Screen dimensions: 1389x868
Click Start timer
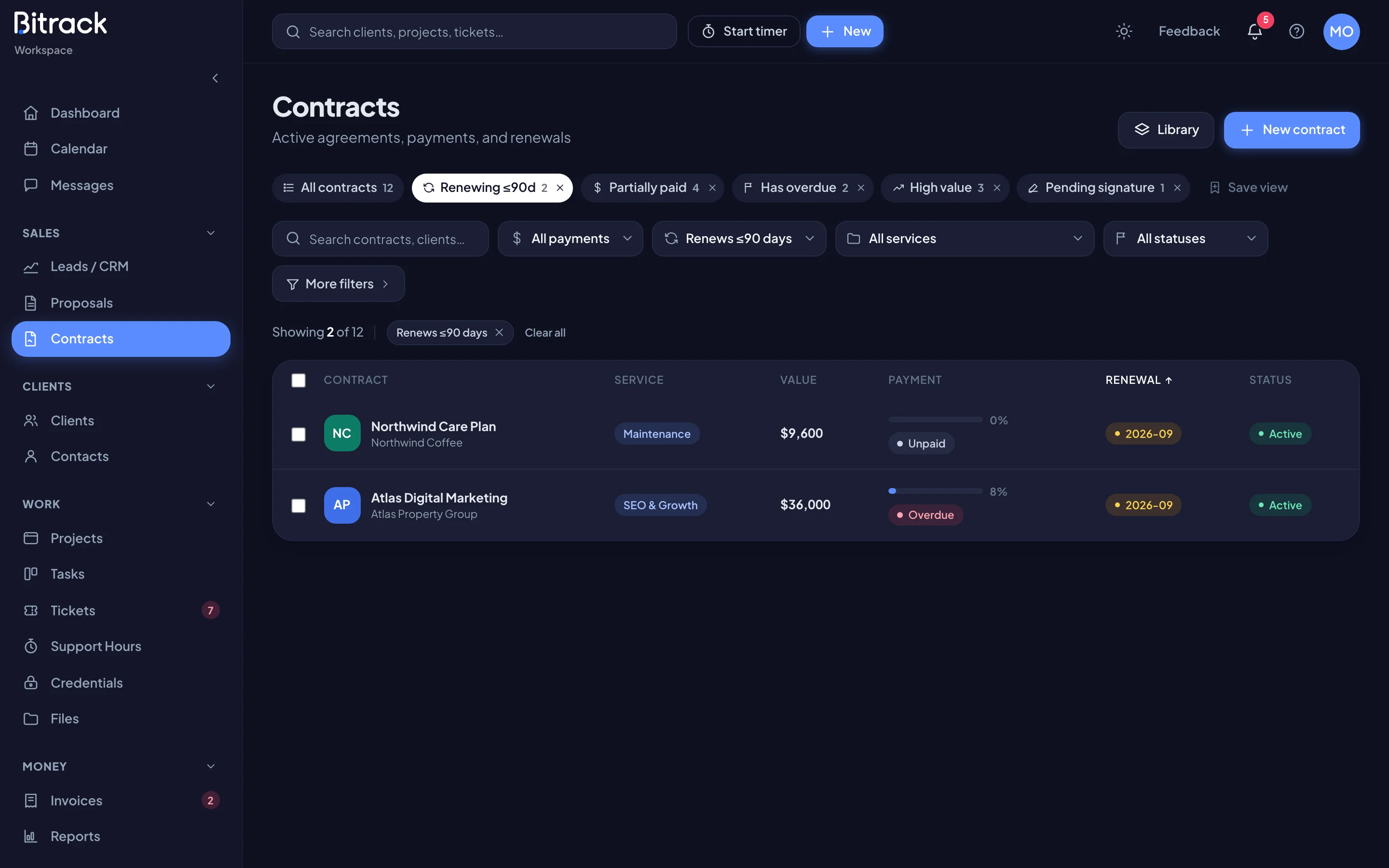click(x=744, y=31)
